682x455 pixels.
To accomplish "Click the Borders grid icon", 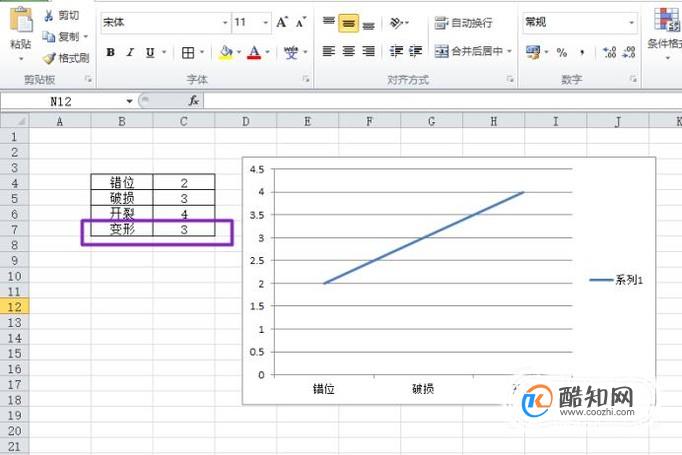I will tap(188, 53).
